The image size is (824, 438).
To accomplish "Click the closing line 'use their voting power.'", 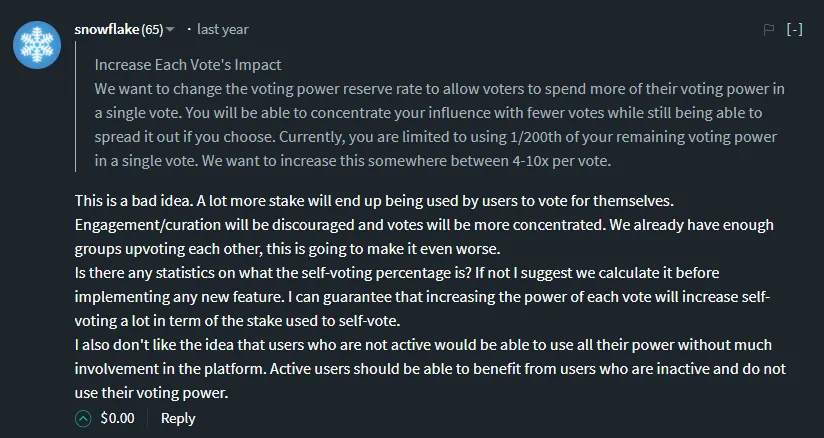I will point(151,393).
